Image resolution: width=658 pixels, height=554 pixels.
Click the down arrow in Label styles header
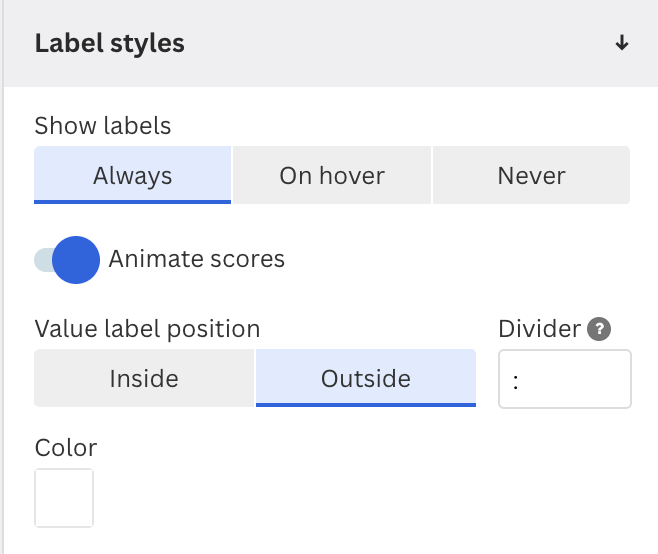click(x=621, y=43)
